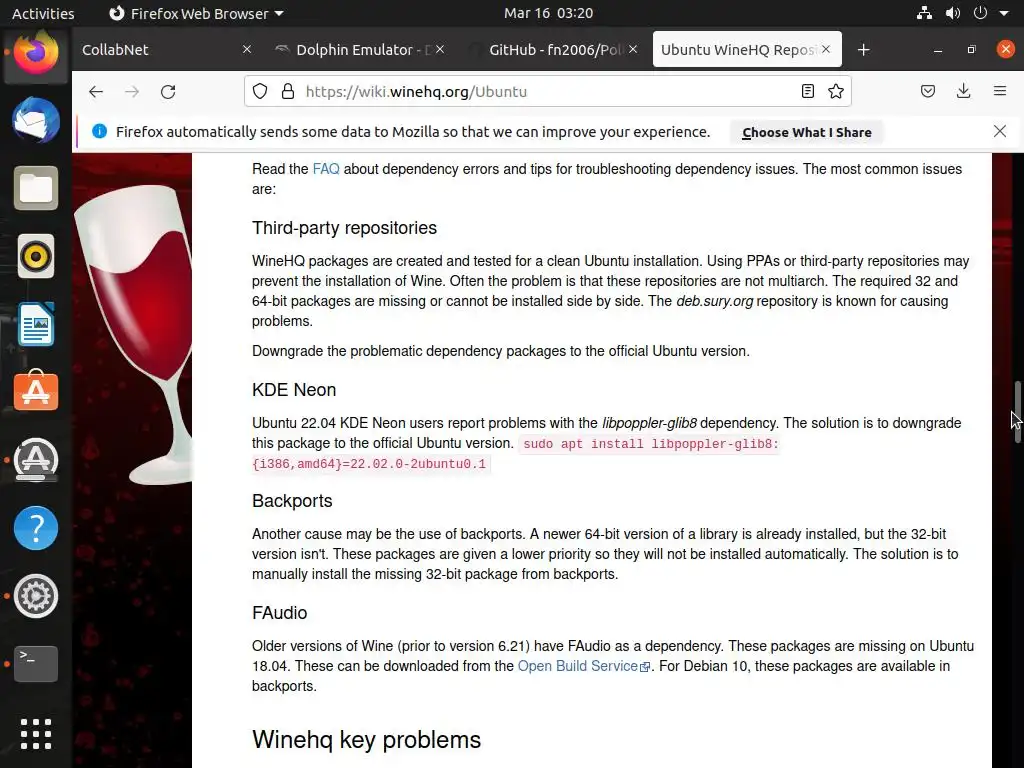This screenshot has height=768, width=1024.
Task: Open the Downloads panel
Action: click(963, 91)
